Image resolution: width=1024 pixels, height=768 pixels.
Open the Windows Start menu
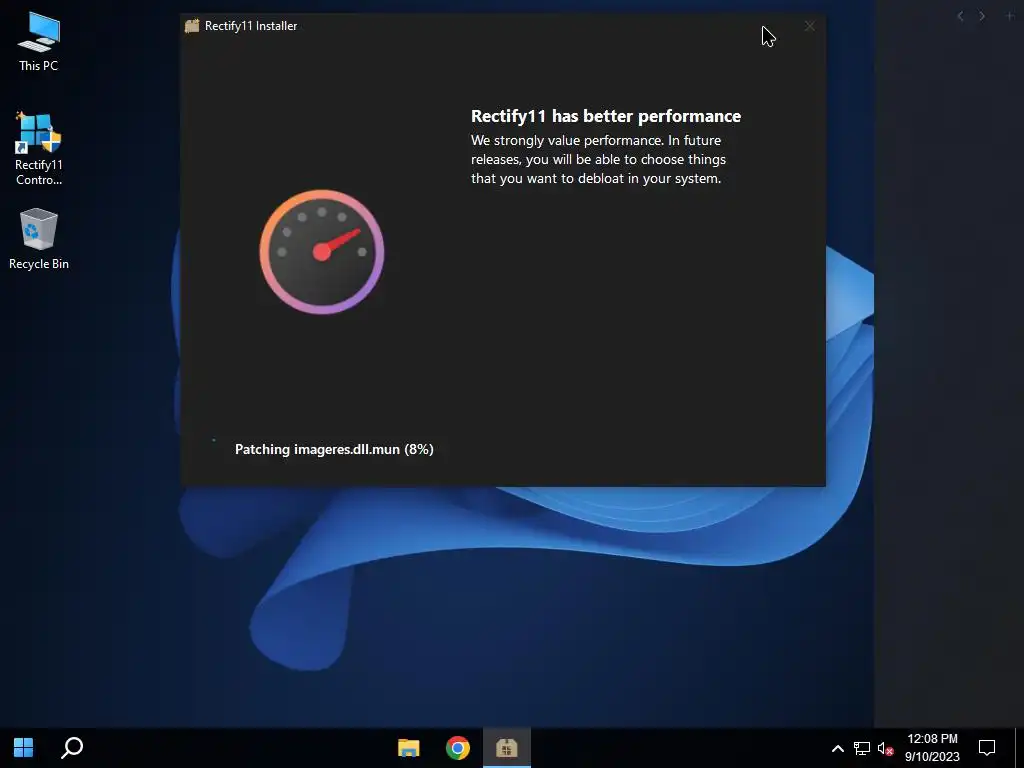tap(24, 747)
